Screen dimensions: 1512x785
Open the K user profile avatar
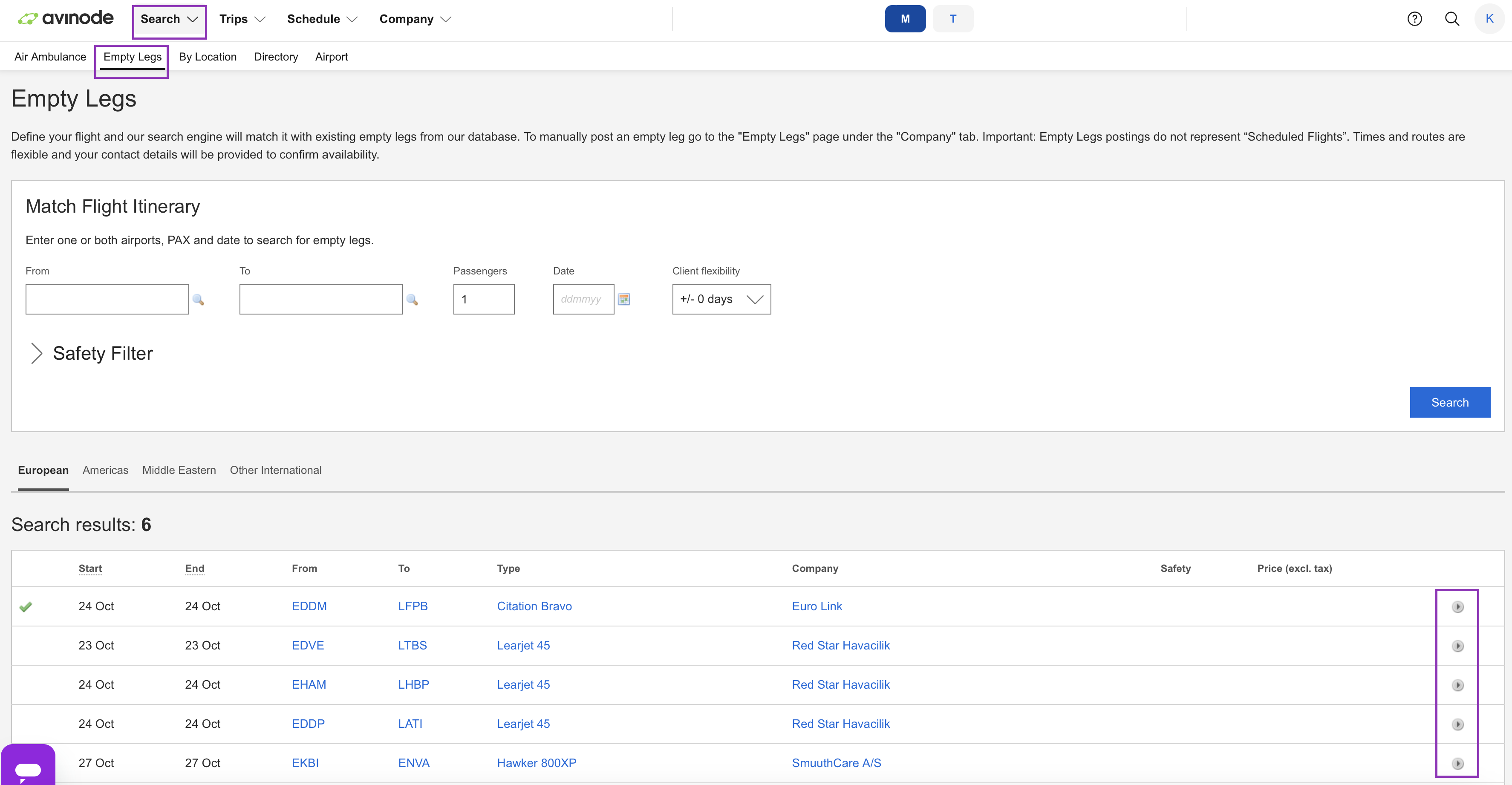[x=1489, y=19]
